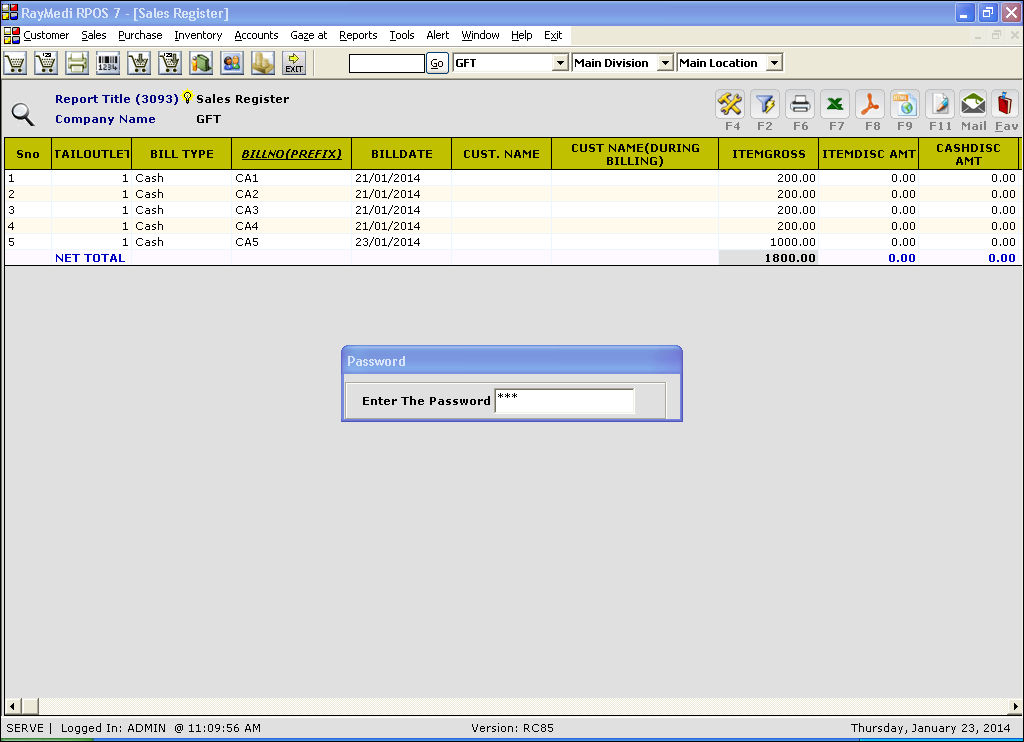Open the Main Division dropdown
This screenshot has width=1024, height=742.
pos(665,63)
